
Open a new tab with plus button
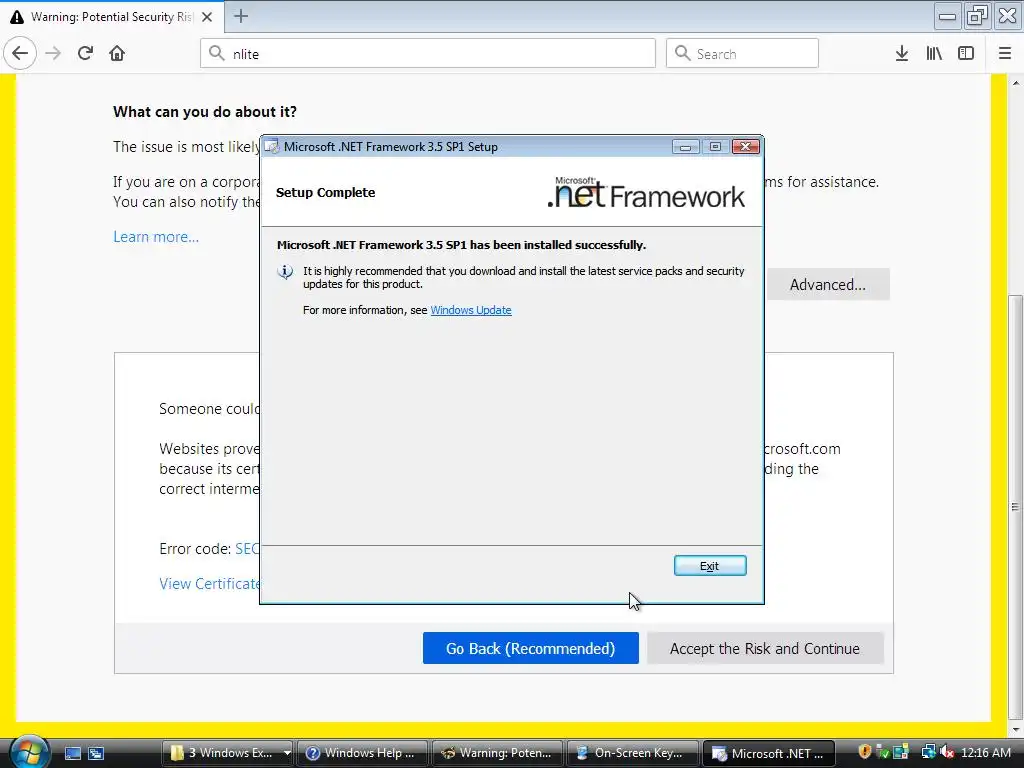(x=241, y=16)
